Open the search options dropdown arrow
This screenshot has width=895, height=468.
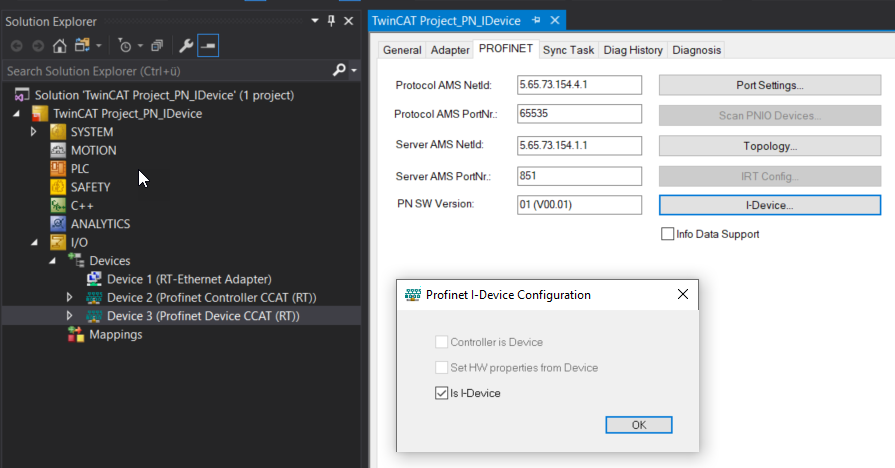coord(354,71)
